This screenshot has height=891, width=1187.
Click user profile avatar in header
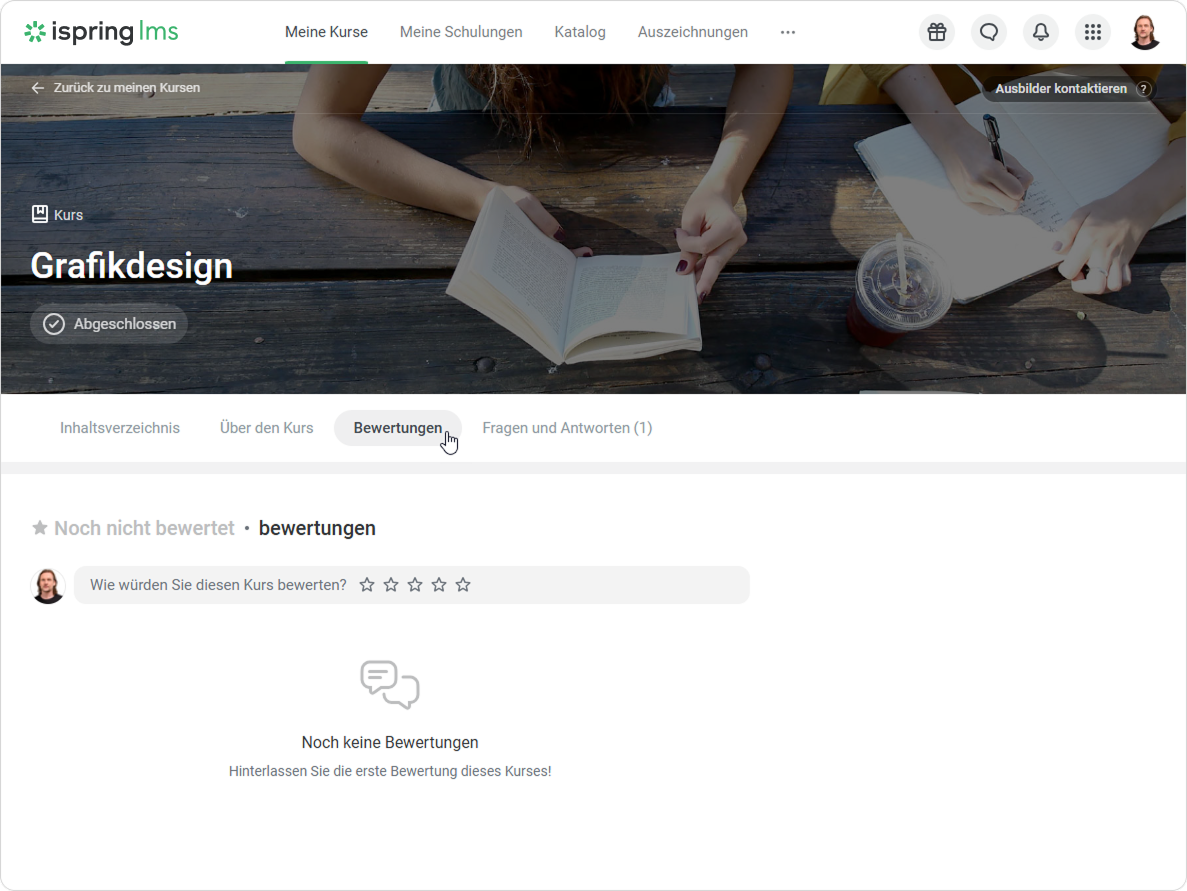tap(1144, 32)
